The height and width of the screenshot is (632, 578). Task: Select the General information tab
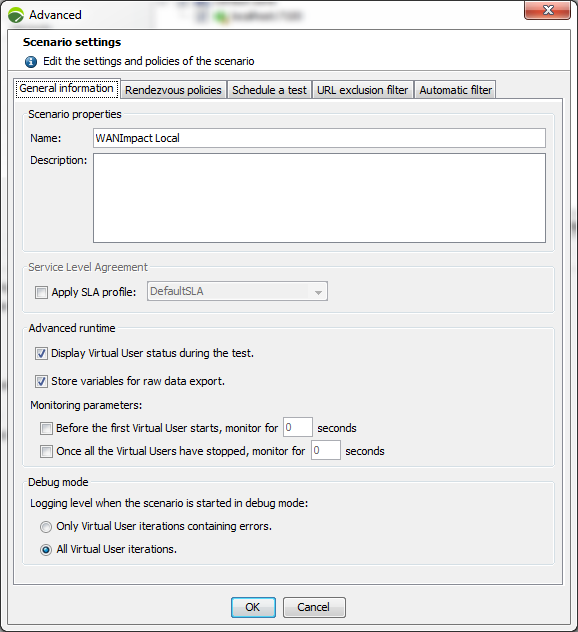pyautogui.click(x=67, y=88)
